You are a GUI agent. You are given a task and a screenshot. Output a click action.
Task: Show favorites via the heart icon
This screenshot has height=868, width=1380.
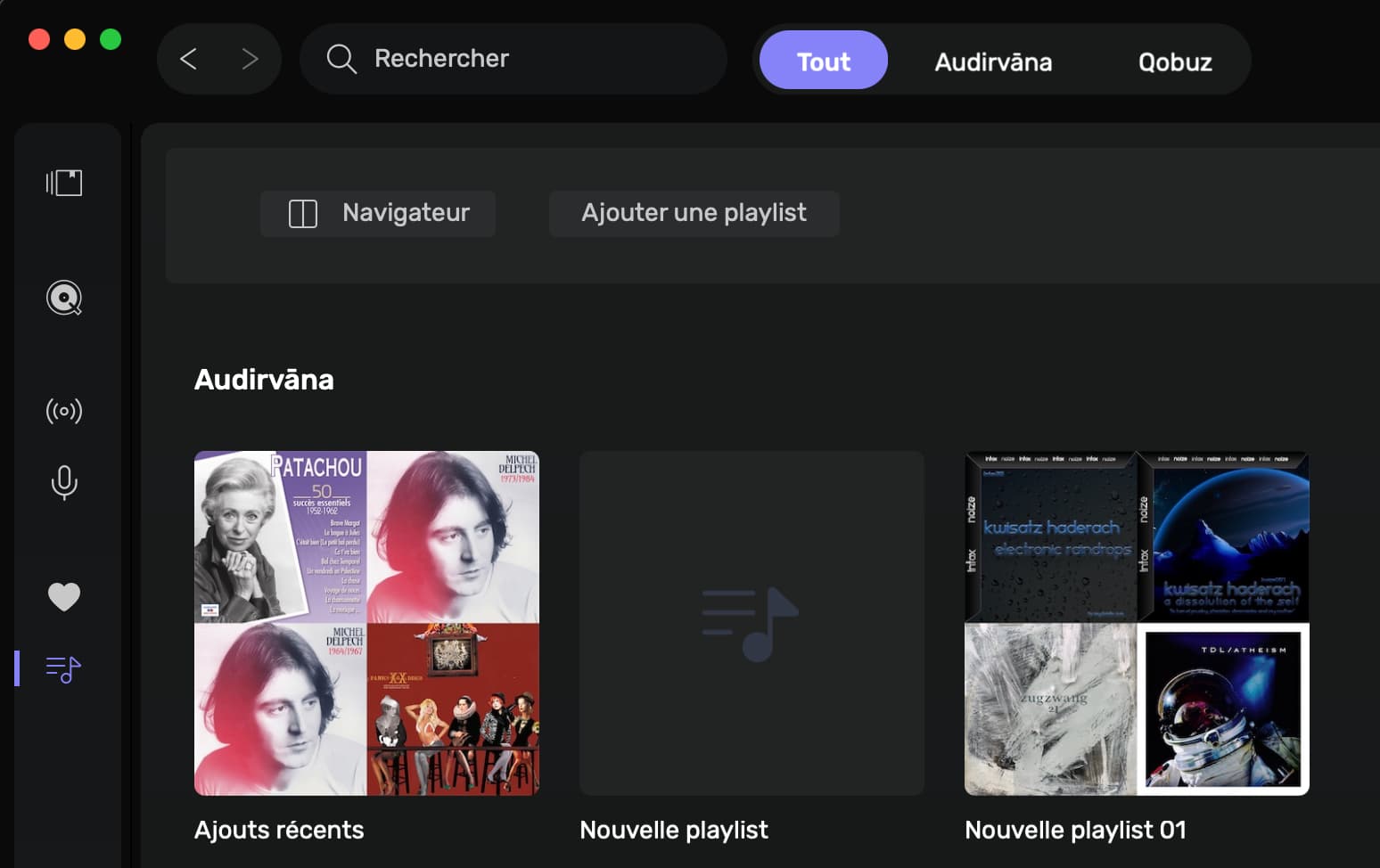click(64, 596)
